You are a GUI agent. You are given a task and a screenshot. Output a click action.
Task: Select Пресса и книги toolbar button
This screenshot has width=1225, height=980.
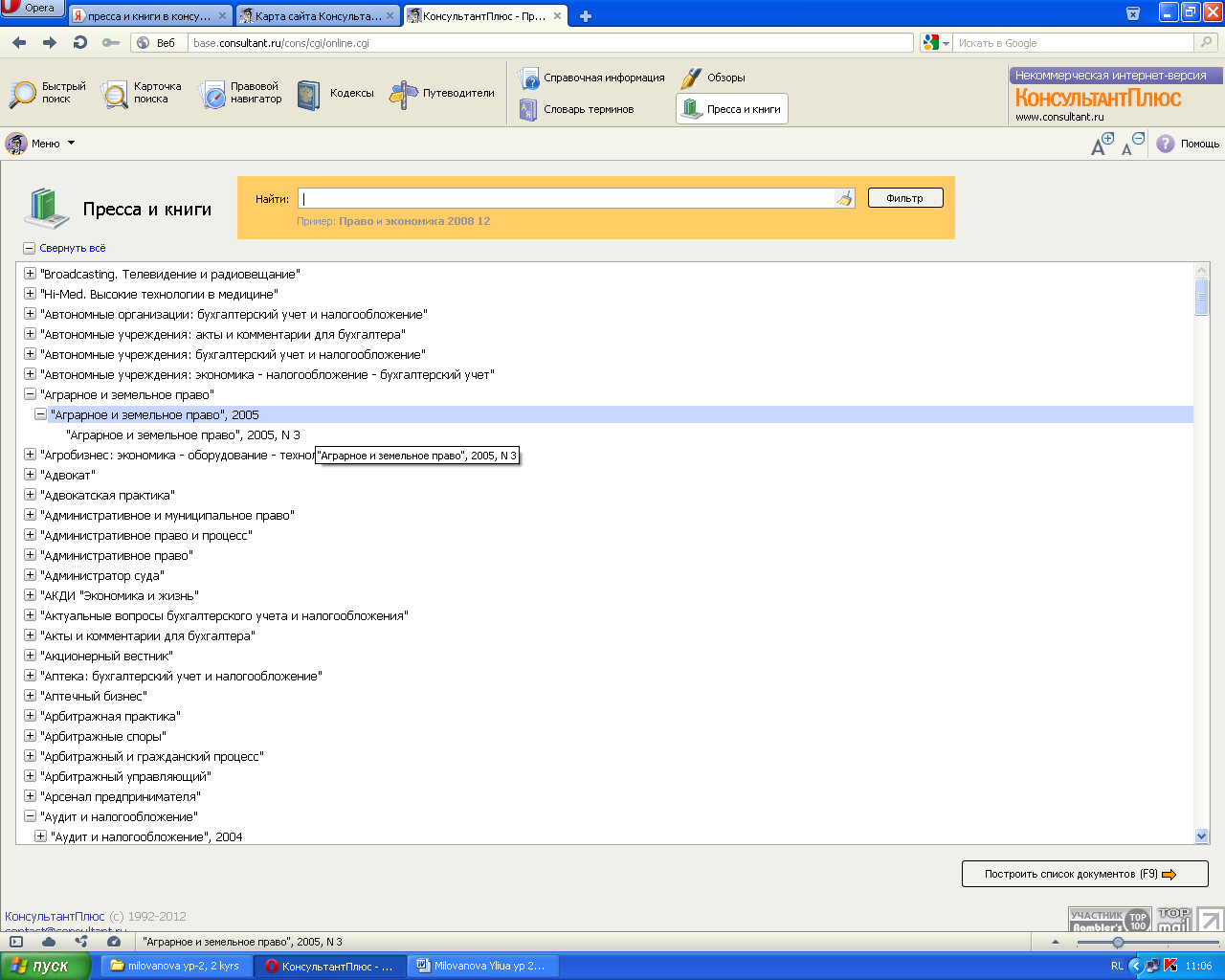click(732, 109)
